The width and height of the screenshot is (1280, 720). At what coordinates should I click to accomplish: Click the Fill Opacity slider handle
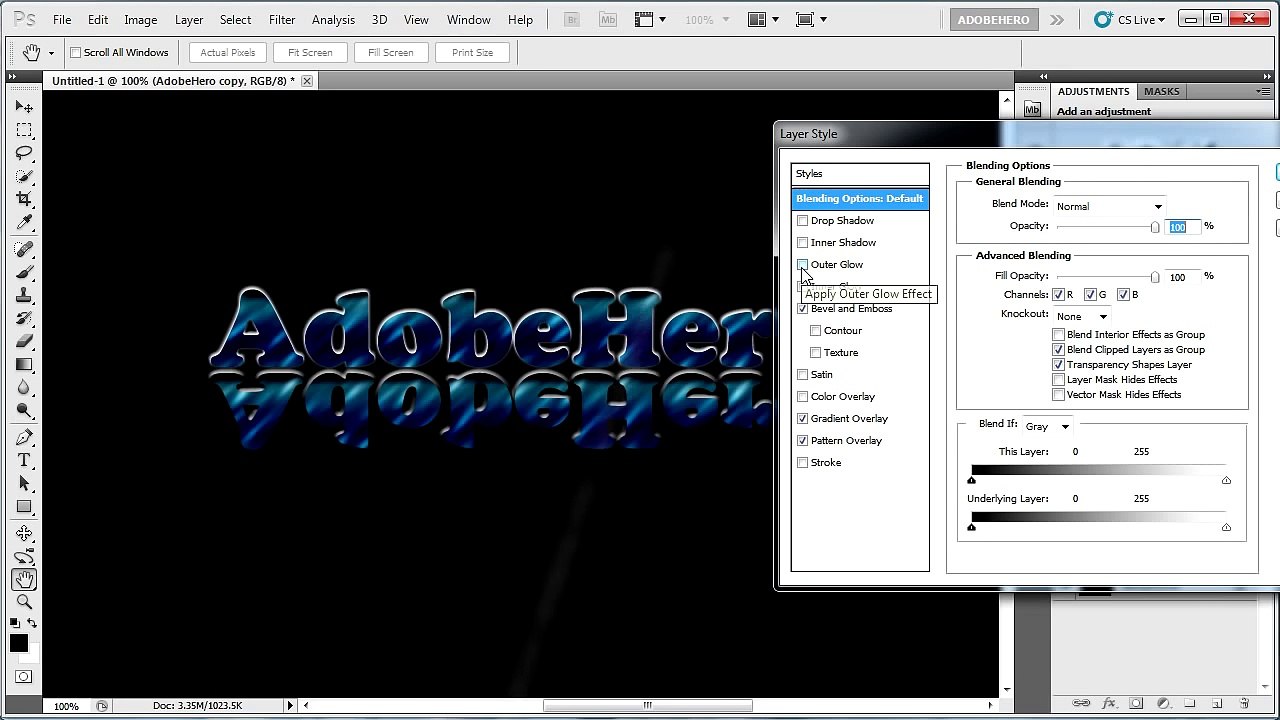(x=1155, y=278)
